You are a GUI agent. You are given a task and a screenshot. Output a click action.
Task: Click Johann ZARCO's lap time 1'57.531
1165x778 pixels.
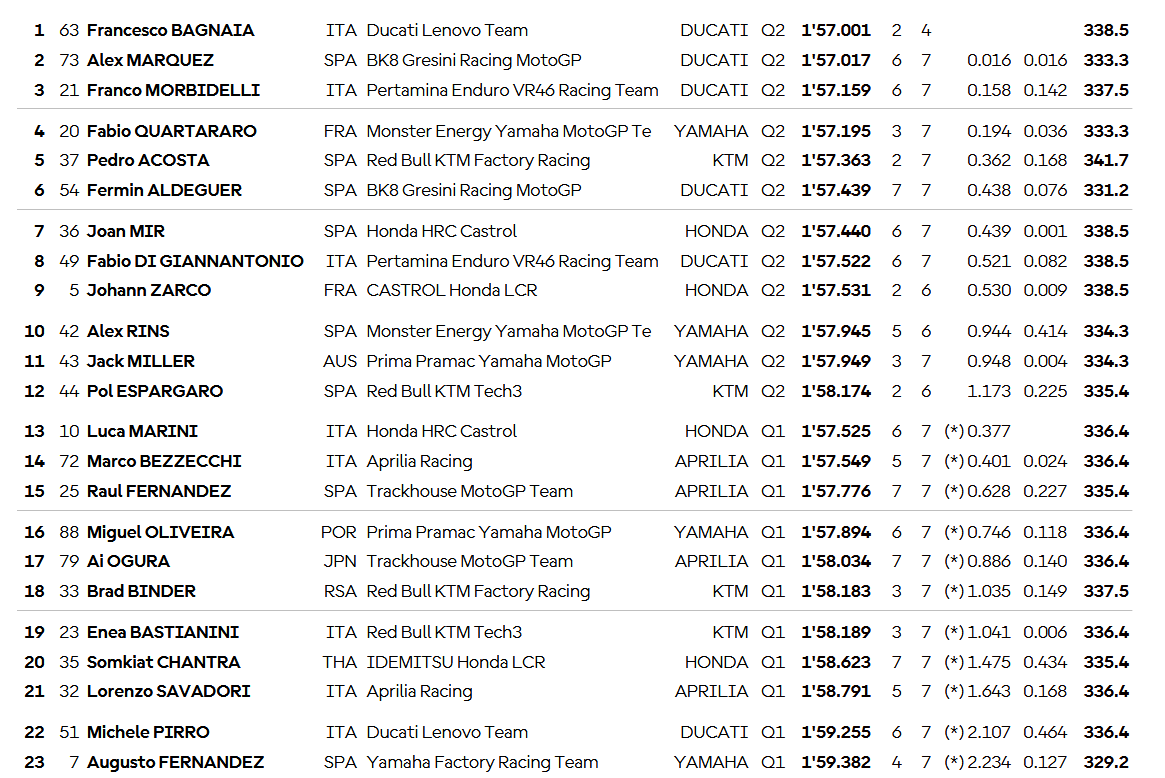(x=835, y=290)
